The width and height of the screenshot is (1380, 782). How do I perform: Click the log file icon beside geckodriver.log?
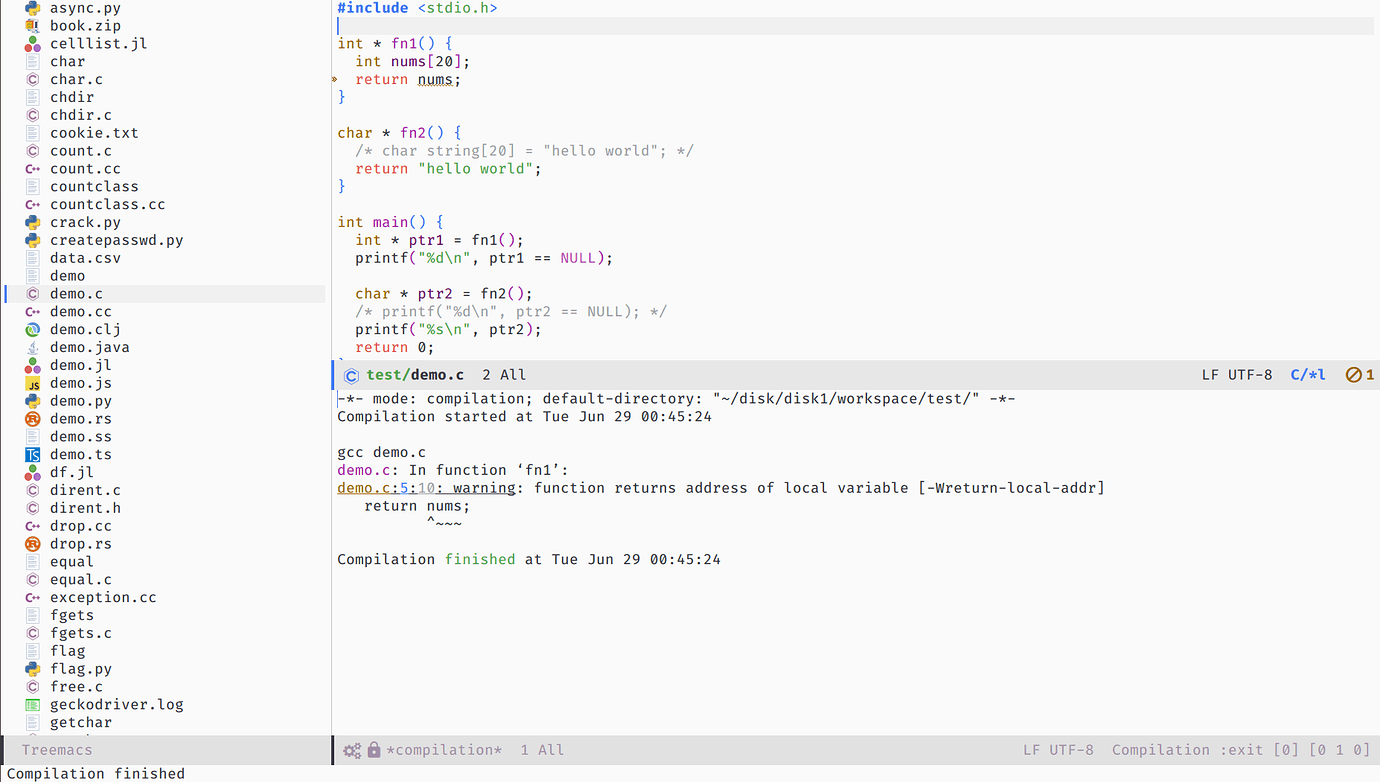click(33, 704)
